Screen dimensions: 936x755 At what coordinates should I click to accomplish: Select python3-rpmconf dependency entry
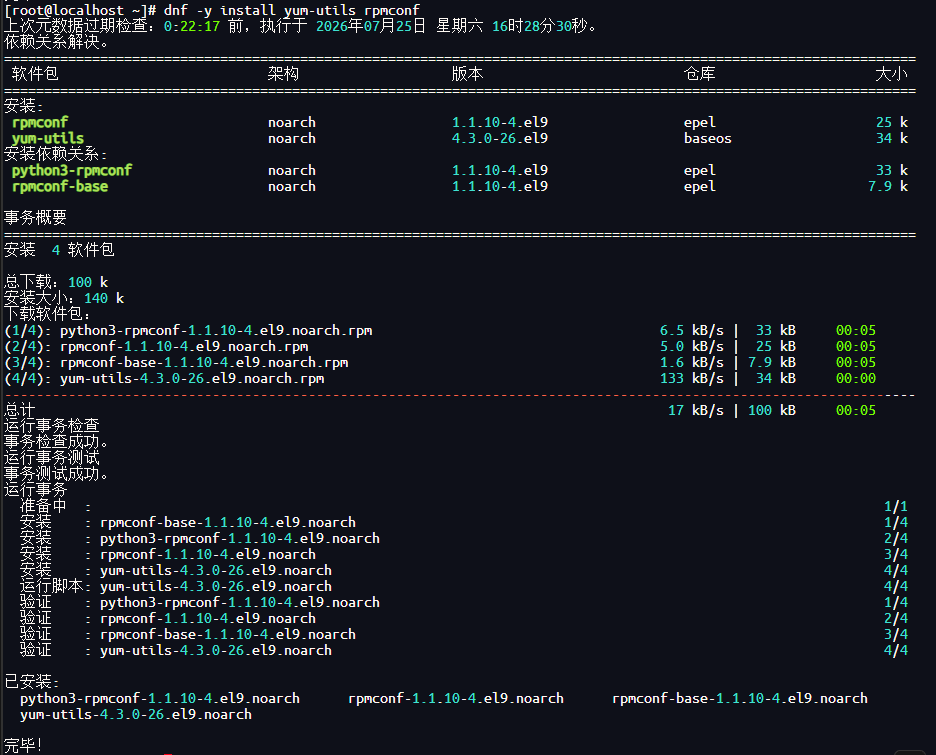tap(72, 171)
